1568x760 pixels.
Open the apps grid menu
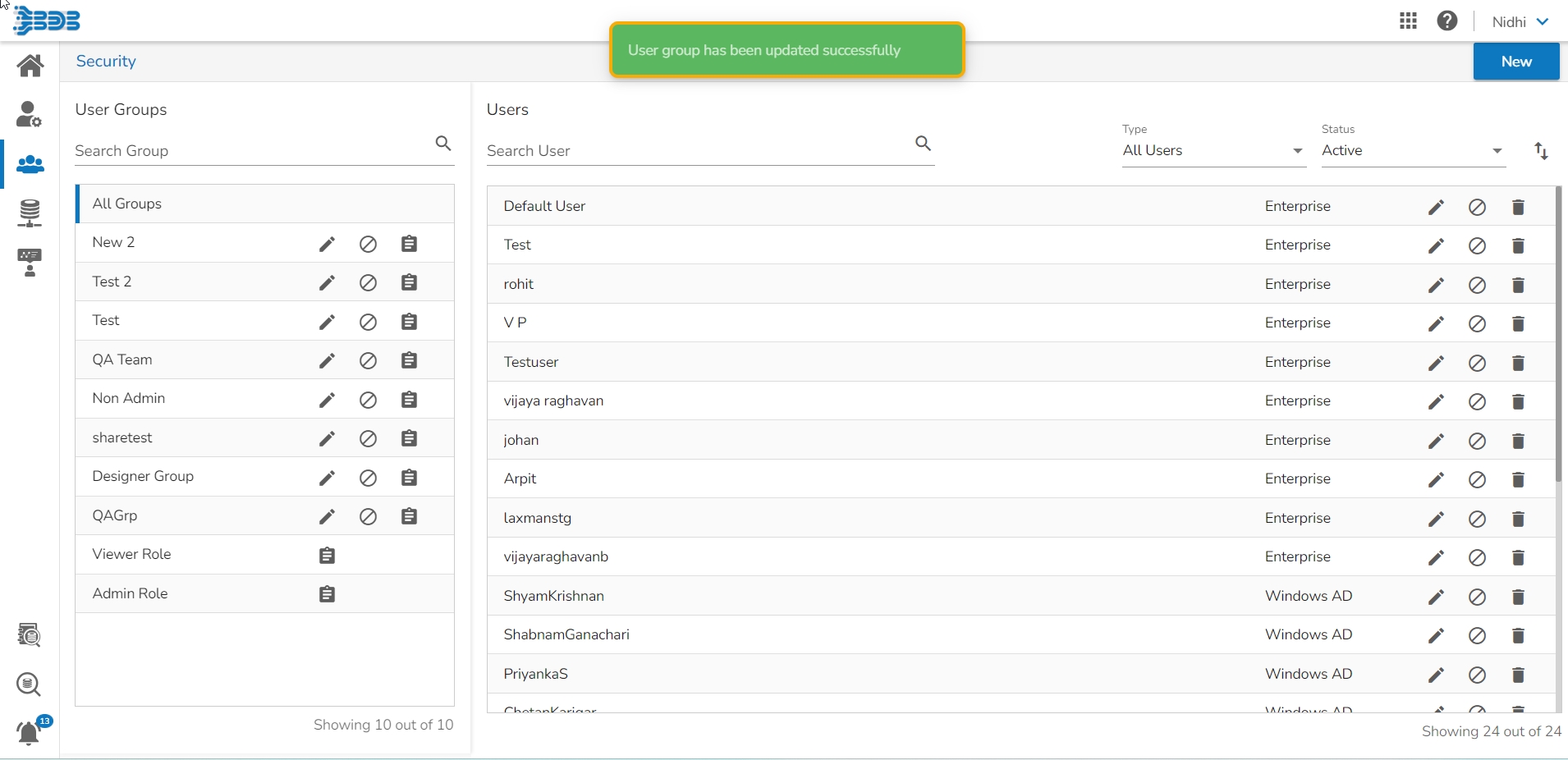(x=1408, y=21)
